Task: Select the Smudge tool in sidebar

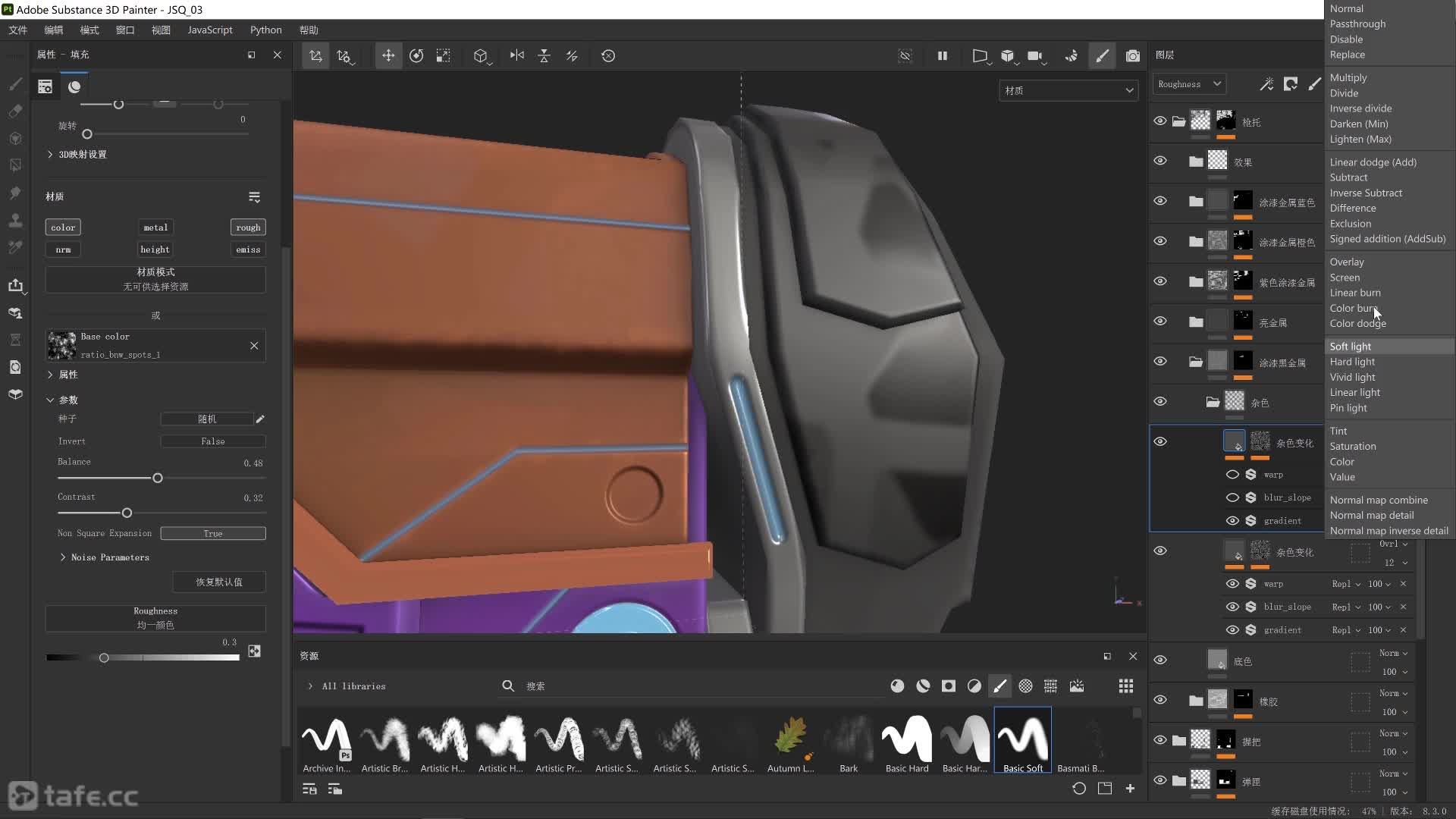Action: 15,193
